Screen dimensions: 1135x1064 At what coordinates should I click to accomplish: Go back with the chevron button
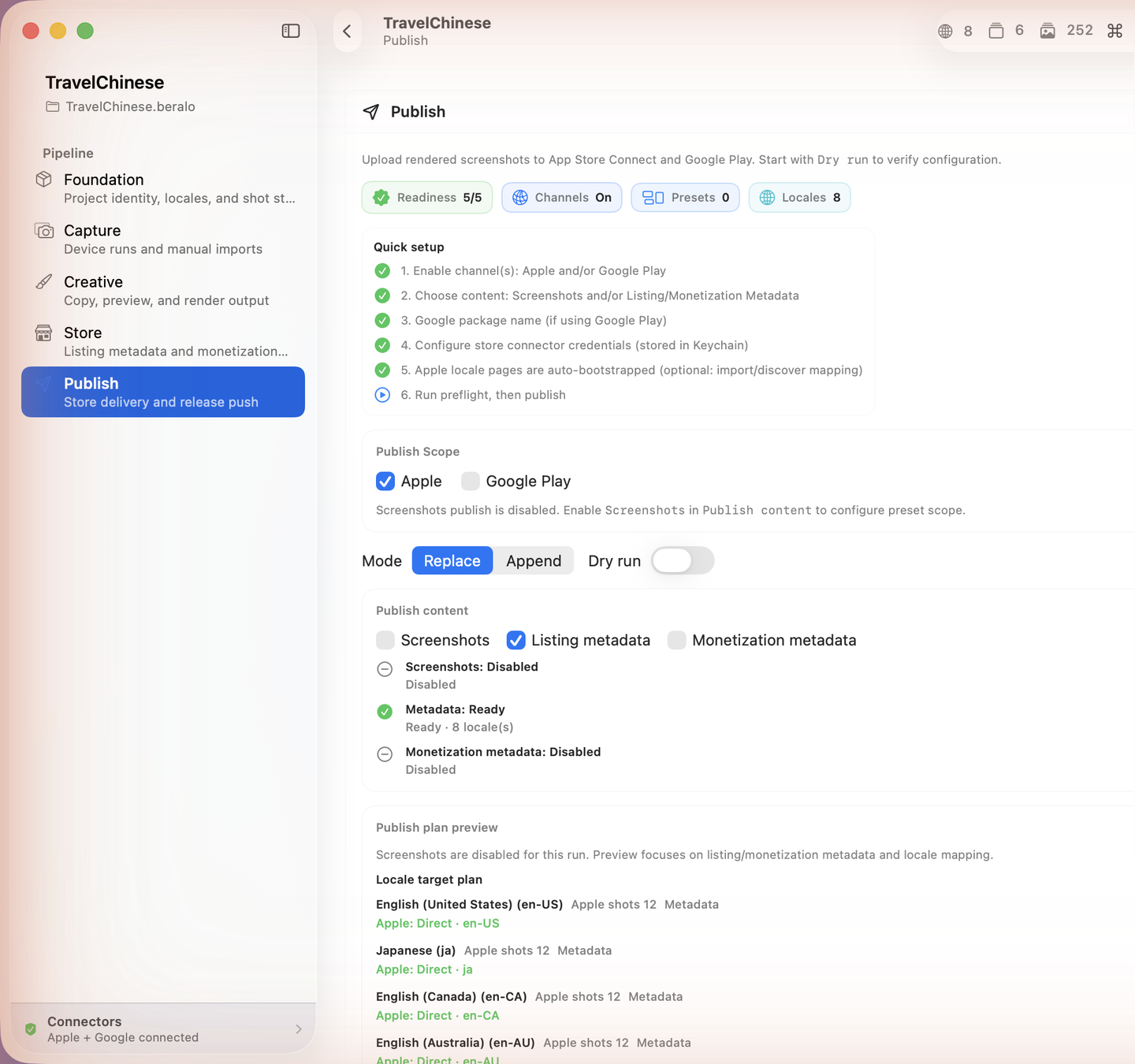[347, 32]
